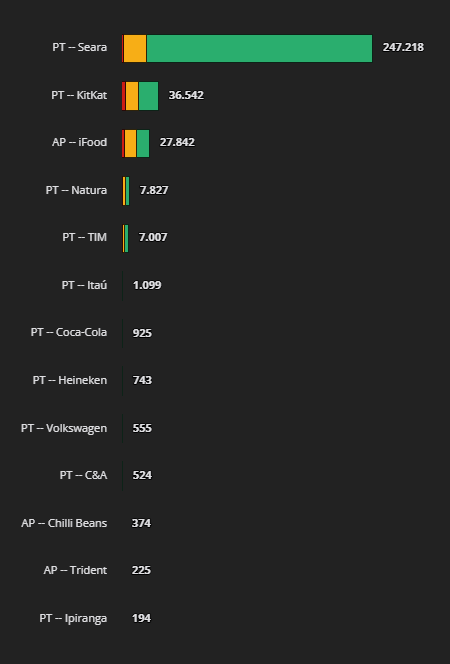Select the yellow segment of PT – Seara bar

135,48
